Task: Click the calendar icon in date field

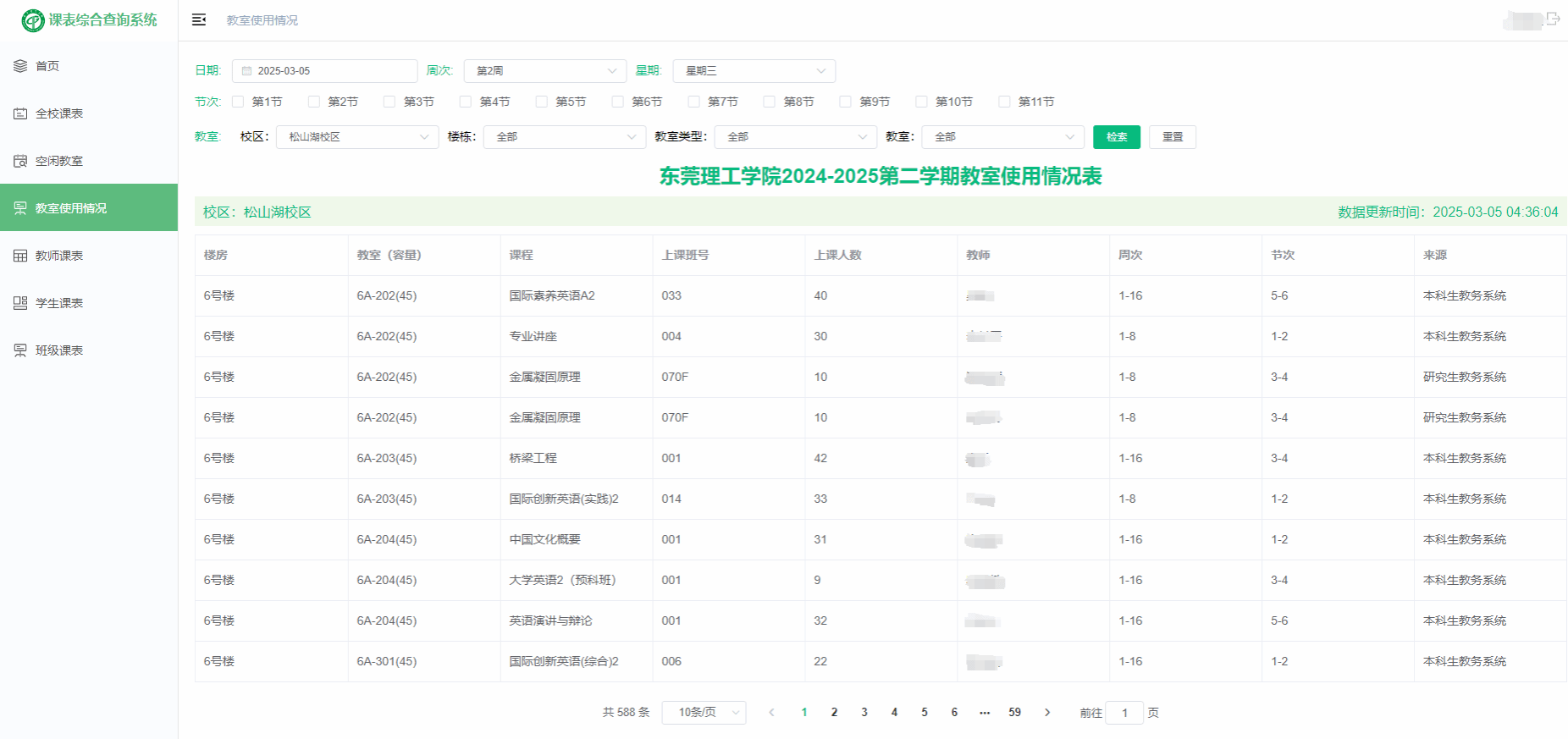Action: [x=247, y=71]
